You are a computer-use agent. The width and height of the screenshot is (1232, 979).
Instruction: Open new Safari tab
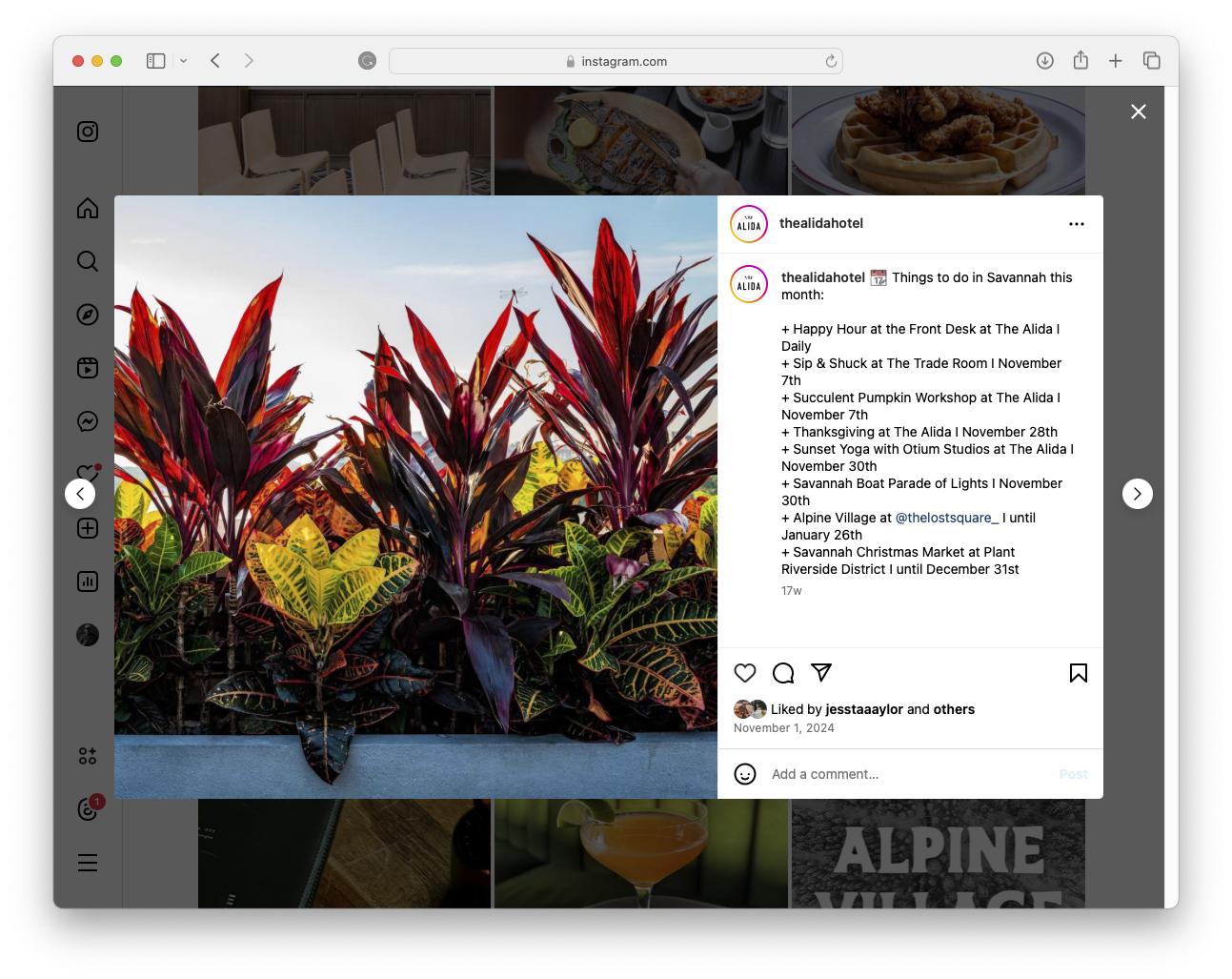click(x=1116, y=61)
